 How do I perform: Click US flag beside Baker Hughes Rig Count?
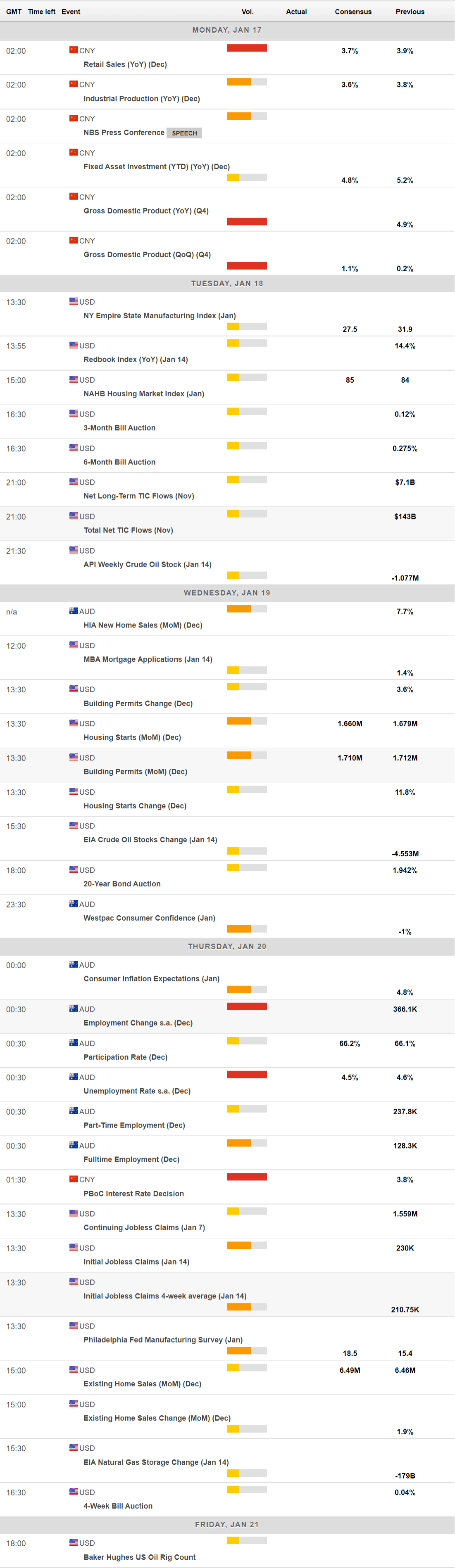[74, 1542]
